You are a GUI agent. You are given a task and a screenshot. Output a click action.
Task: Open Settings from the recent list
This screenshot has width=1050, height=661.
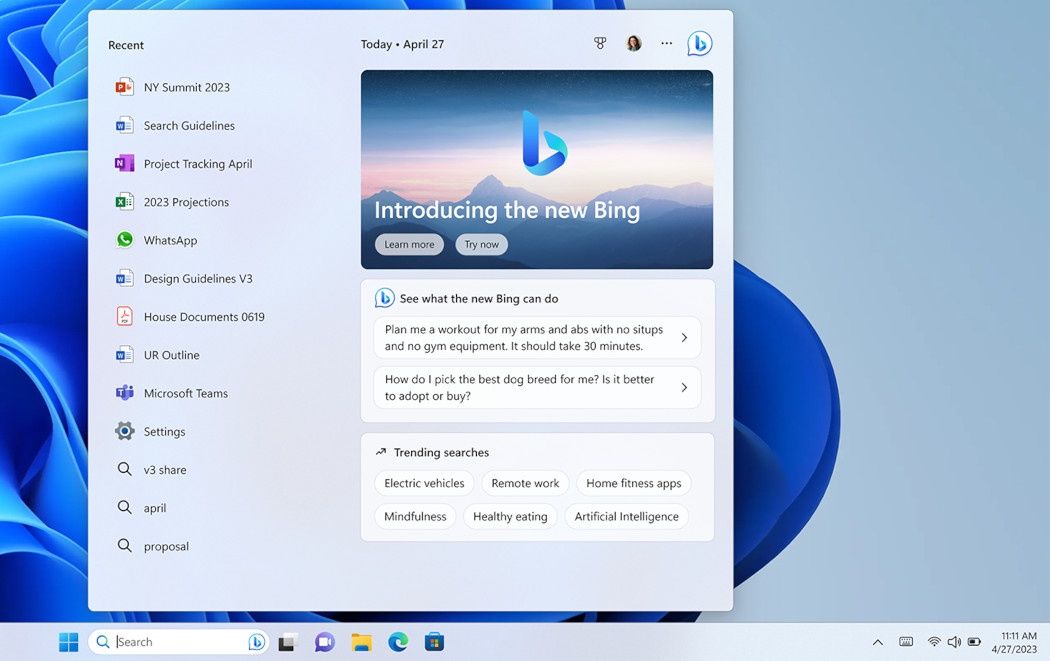coord(150,431)
